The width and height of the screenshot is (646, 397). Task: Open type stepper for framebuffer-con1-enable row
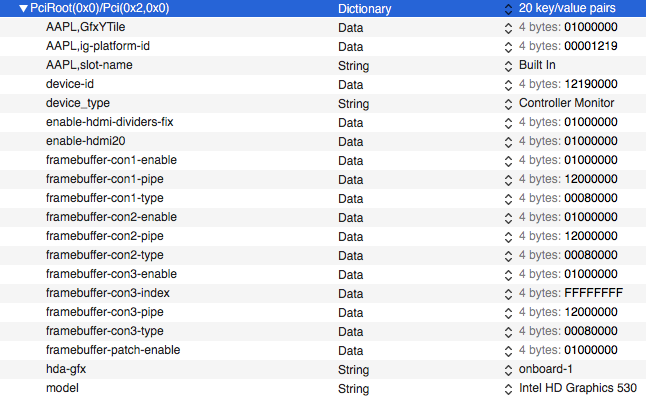(x=508, y=161)
